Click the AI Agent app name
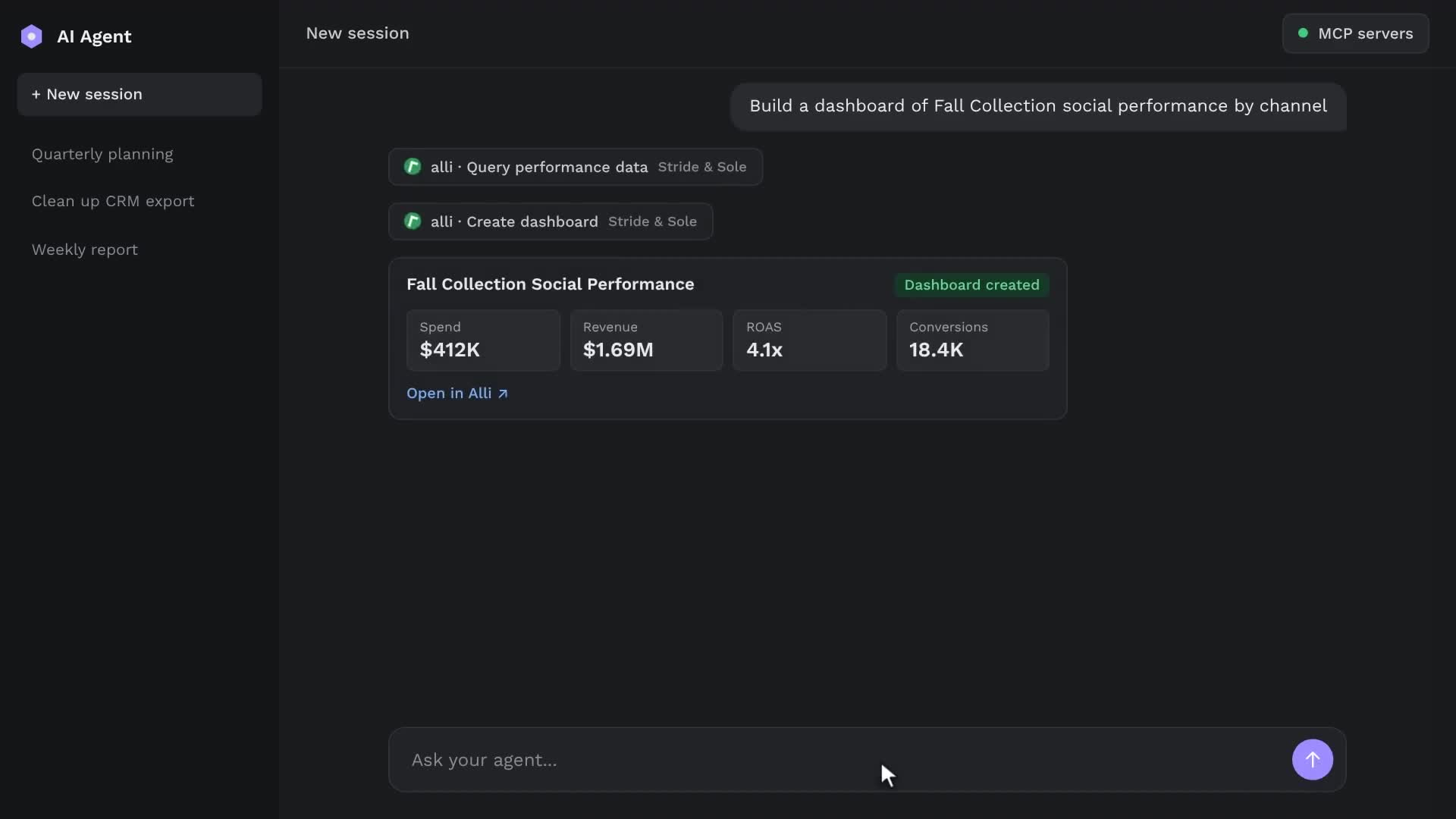The height and width of the screenshot is (819, 1456). [94, 36]
